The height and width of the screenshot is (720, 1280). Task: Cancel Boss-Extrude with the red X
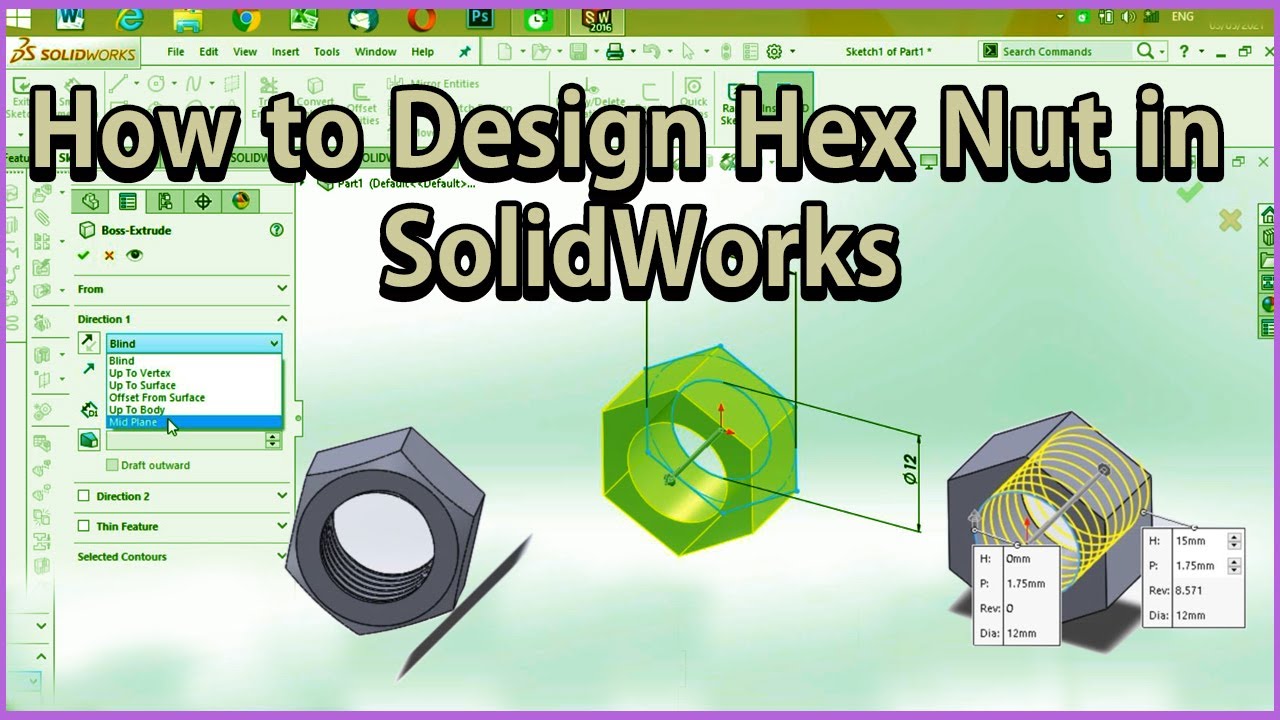(x=109, y=255)
